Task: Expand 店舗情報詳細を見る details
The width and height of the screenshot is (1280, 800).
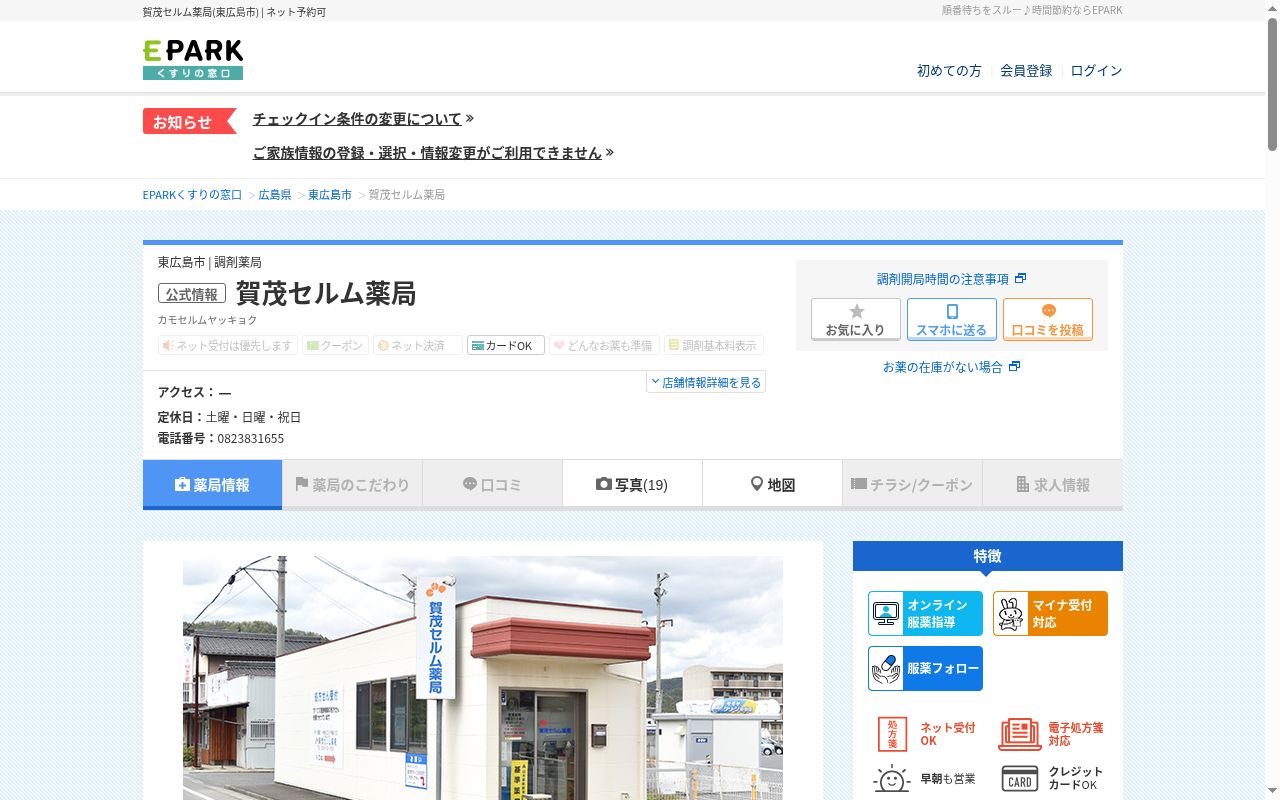Action: tap(706, 382)
